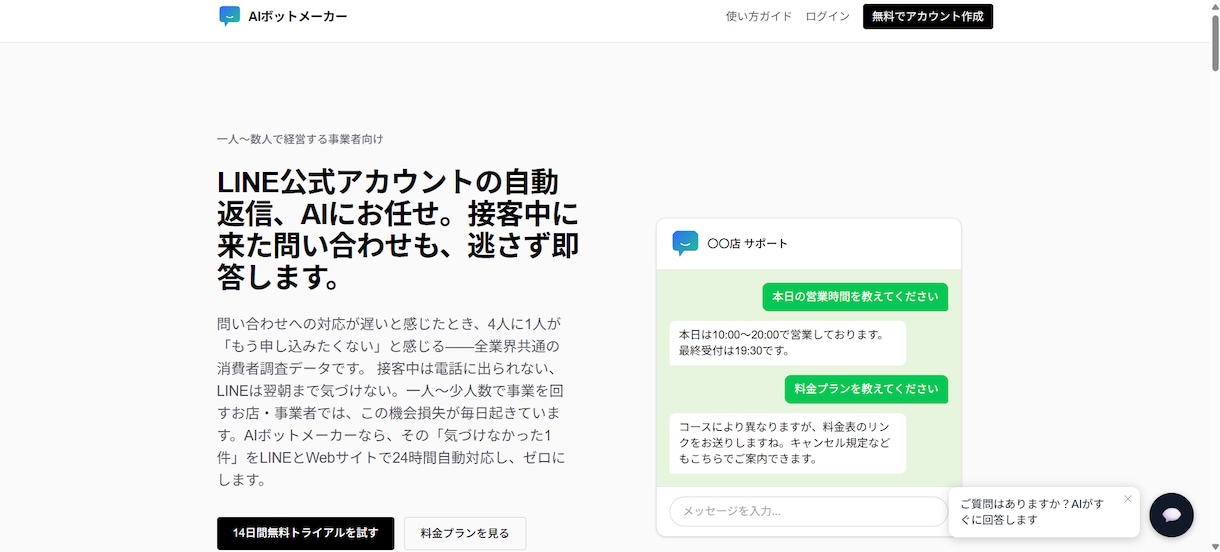Click the ご質問はありますか？ popup text

[1032, 512]
